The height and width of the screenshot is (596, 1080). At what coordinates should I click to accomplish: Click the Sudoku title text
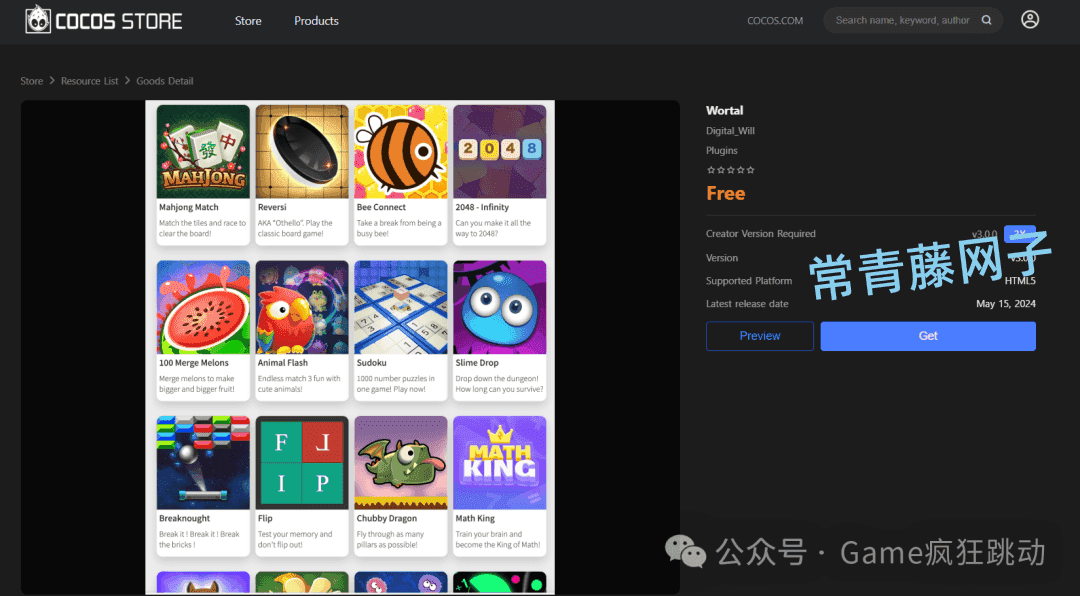point(371,362)
